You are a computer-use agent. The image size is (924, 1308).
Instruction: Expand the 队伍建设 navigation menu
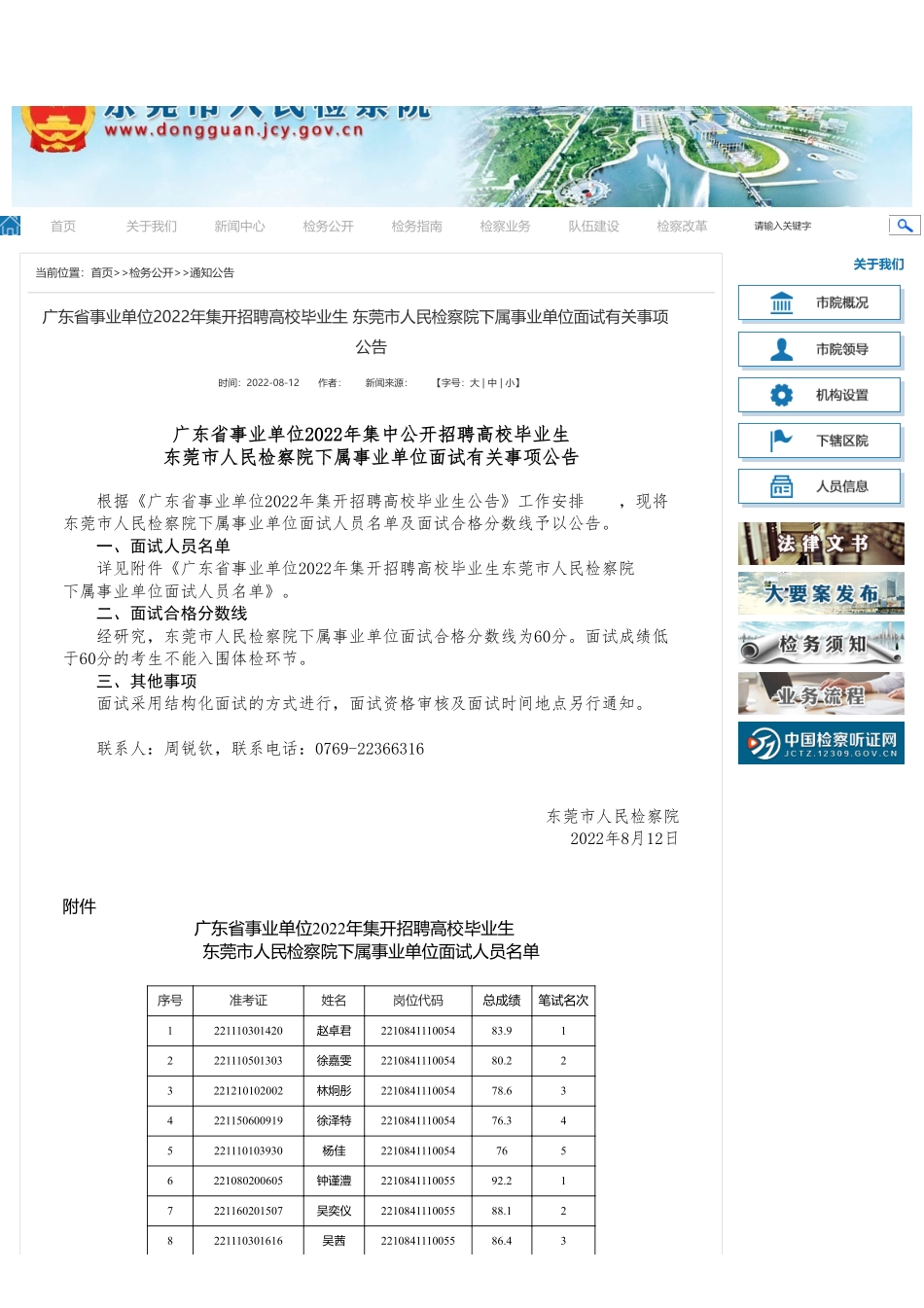coord(592,225)
